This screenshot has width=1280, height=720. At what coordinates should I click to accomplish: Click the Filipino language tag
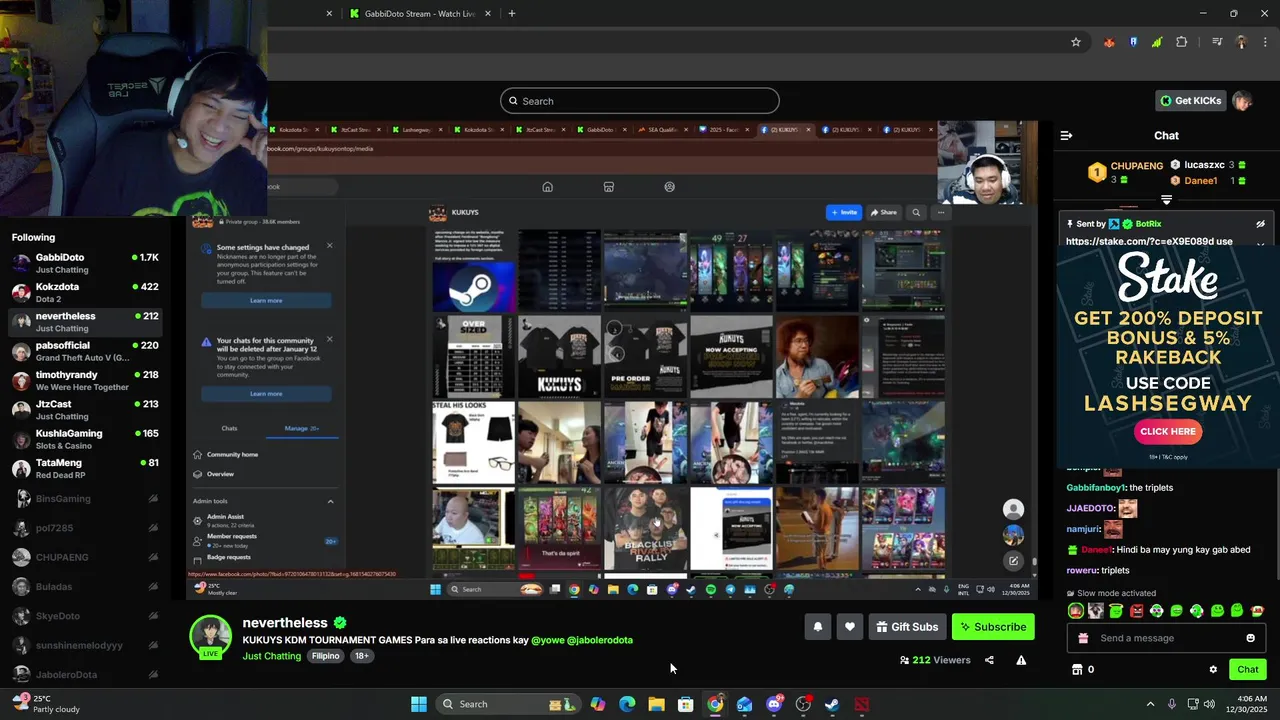click(x=325, y=656)
